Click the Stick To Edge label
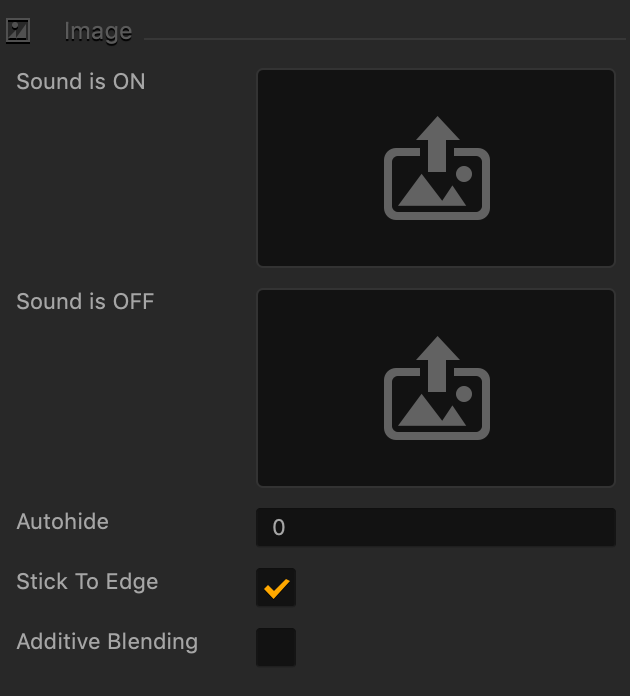Screen dimensions: 630x696 (x=87, y=581)
